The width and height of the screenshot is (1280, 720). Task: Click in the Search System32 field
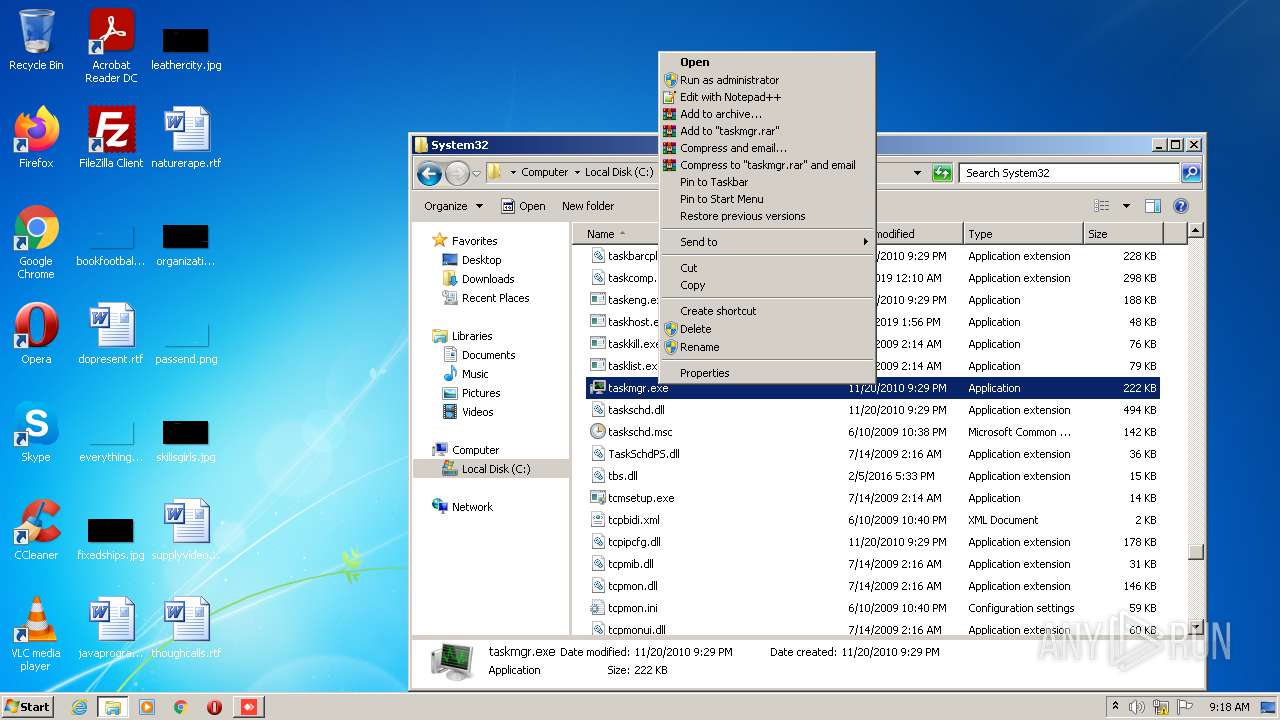(1069, 173)
